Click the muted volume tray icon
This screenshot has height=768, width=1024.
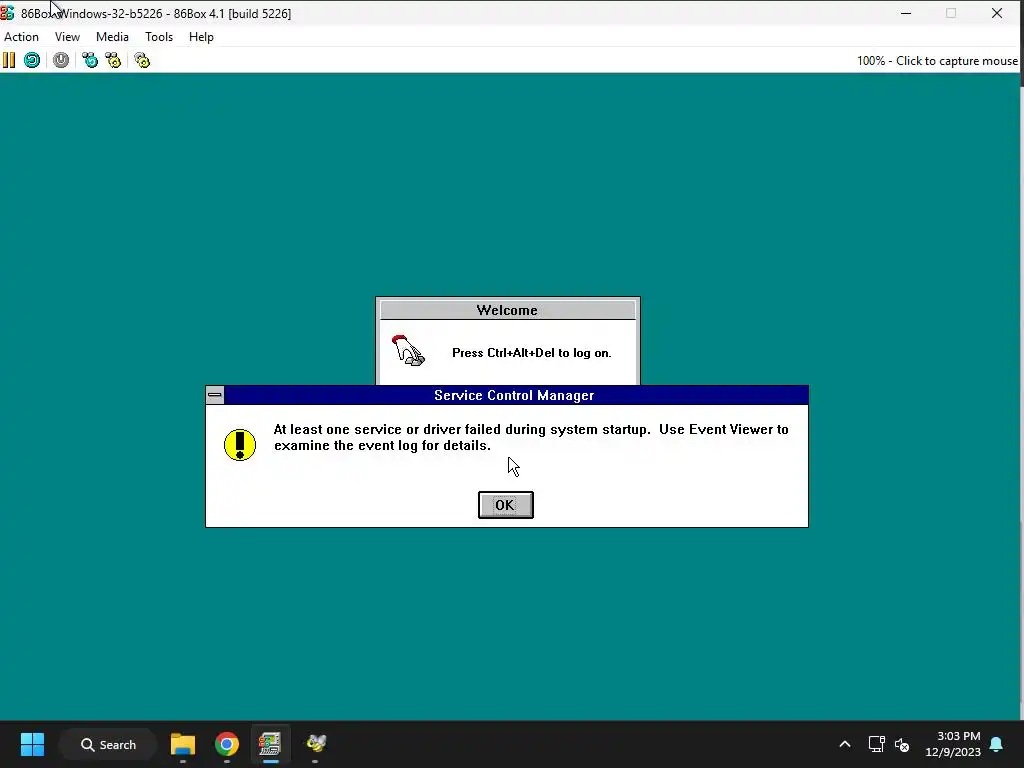point(902,744)
